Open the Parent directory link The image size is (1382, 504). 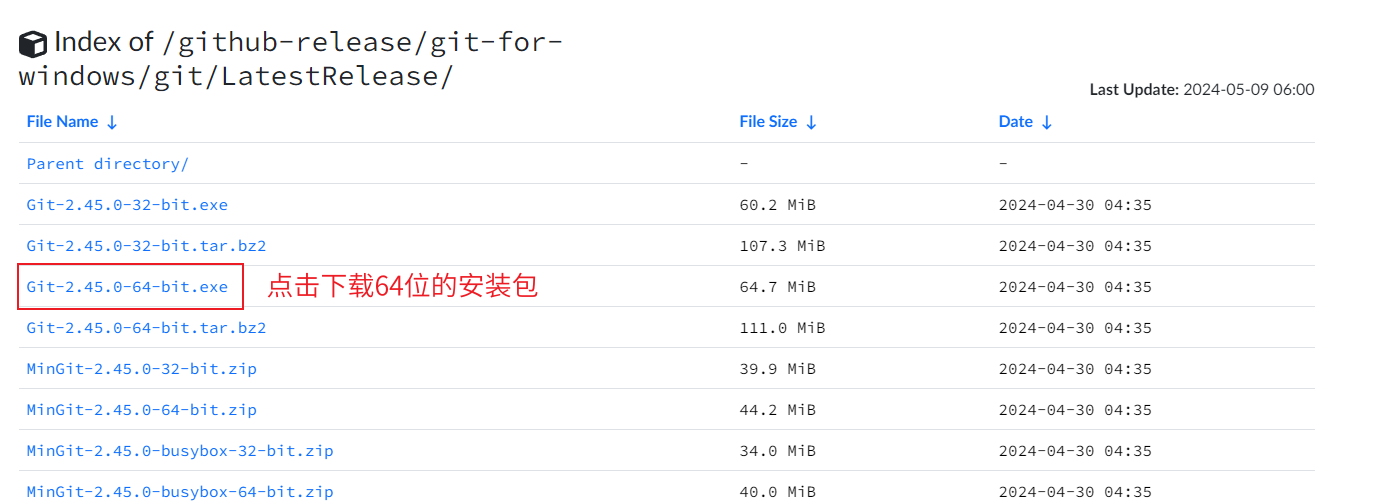tap(107, 164)
